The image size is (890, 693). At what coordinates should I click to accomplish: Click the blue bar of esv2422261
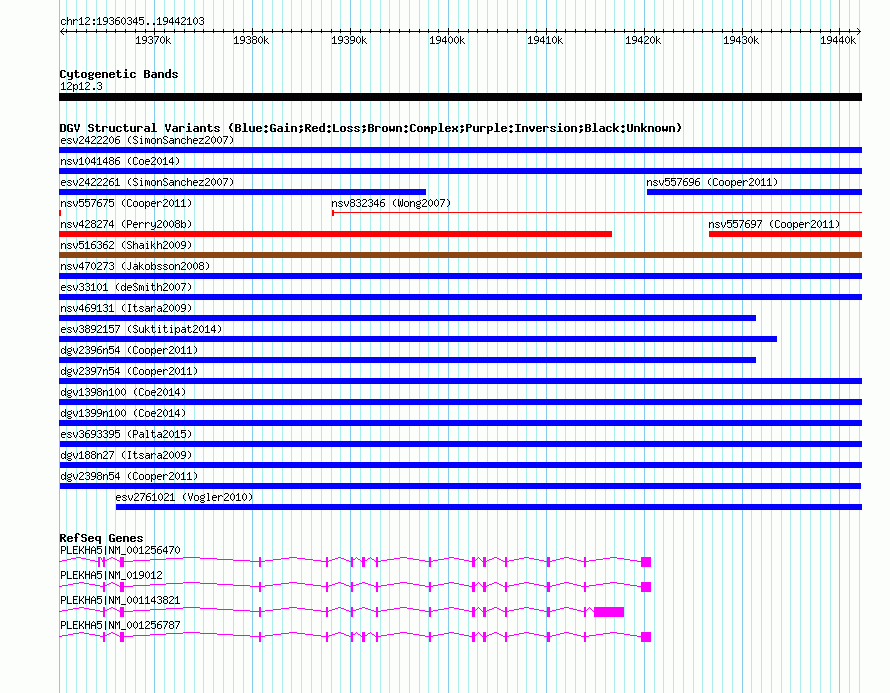pos(242,192)
